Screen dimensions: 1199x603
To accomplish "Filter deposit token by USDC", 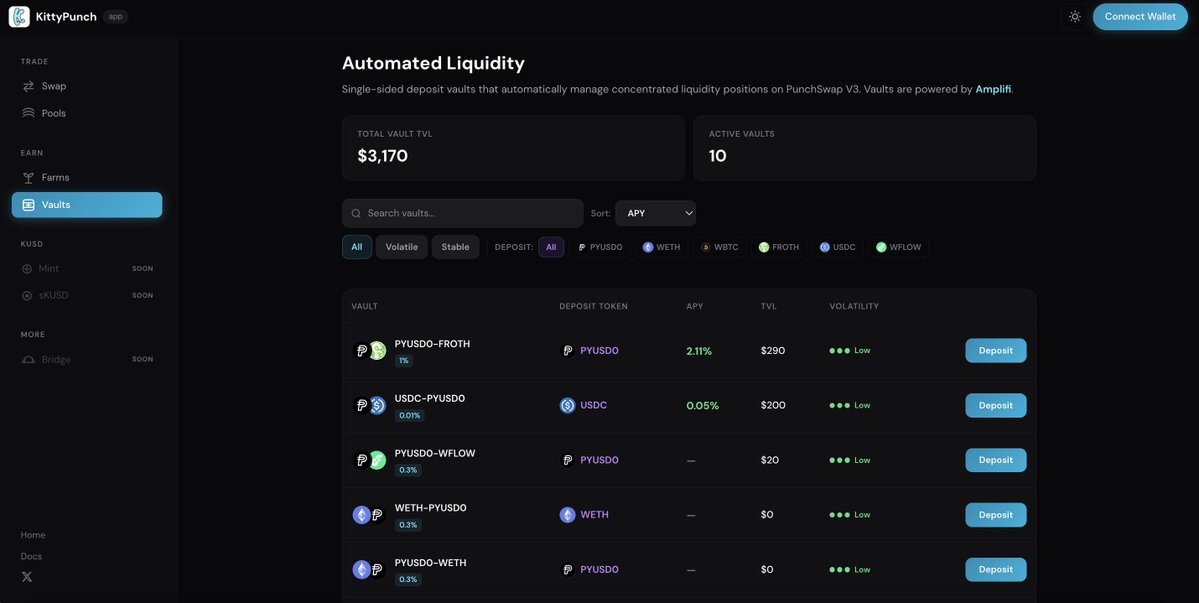I will [838, 247].
